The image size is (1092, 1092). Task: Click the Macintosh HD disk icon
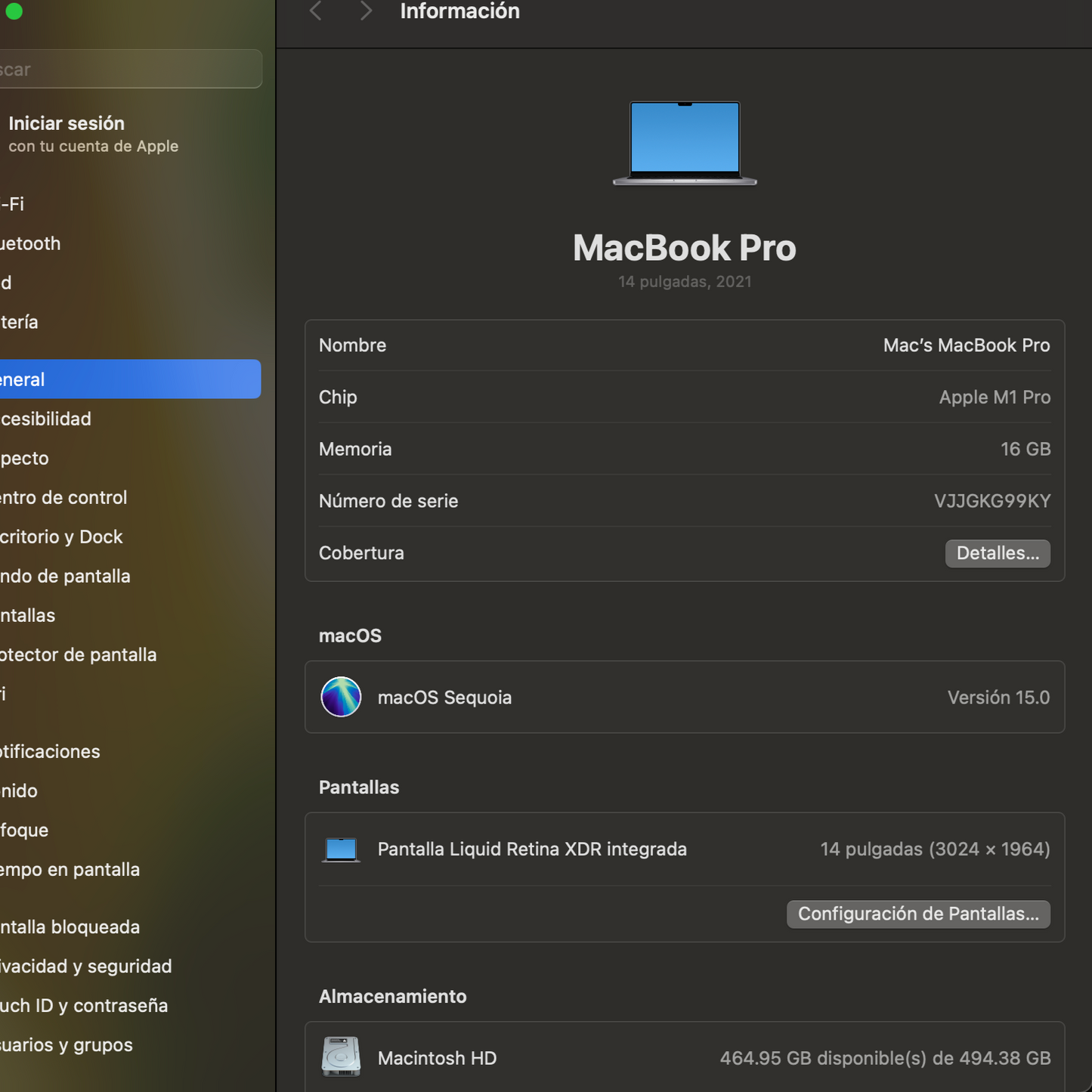(x=341, y=1057)
